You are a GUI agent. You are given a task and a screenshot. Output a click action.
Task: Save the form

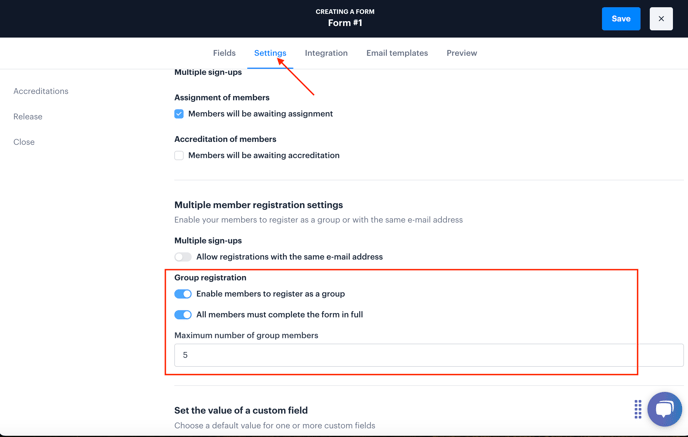pyautogui.click(x=621, y=18)
